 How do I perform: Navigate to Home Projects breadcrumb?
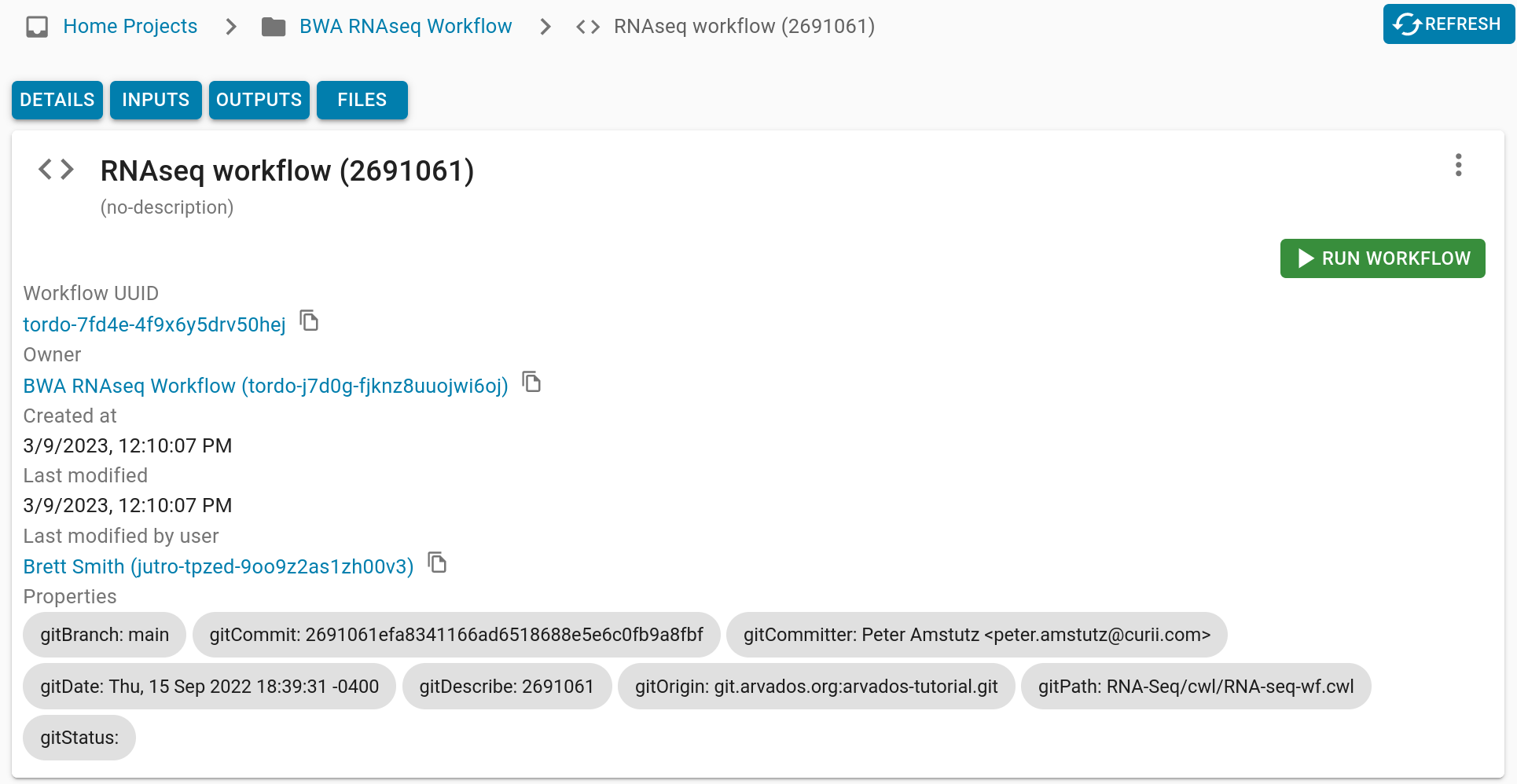(x=130, y=27)
